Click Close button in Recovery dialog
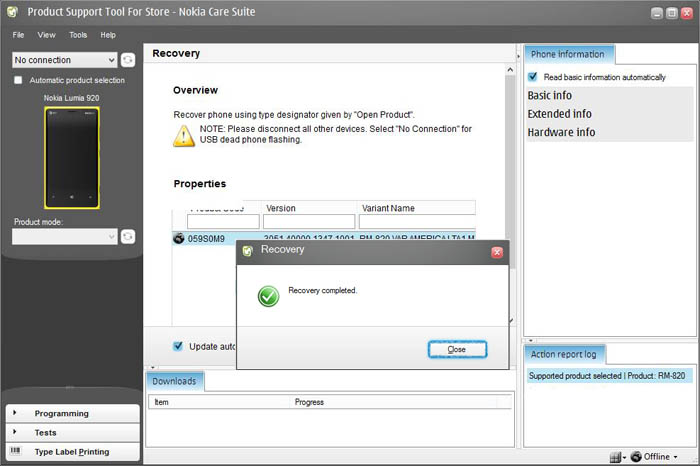 [457, 350]
